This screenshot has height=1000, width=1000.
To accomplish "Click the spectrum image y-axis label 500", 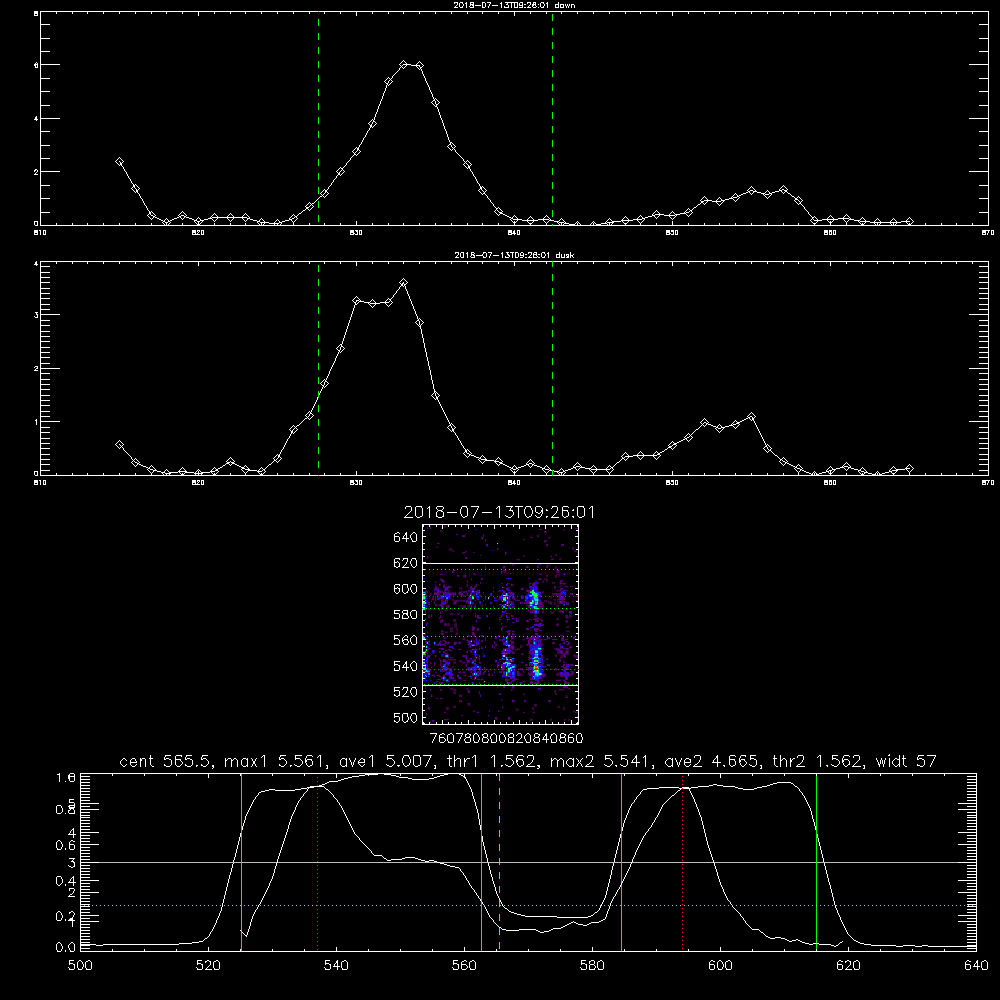I will point(405,718).
